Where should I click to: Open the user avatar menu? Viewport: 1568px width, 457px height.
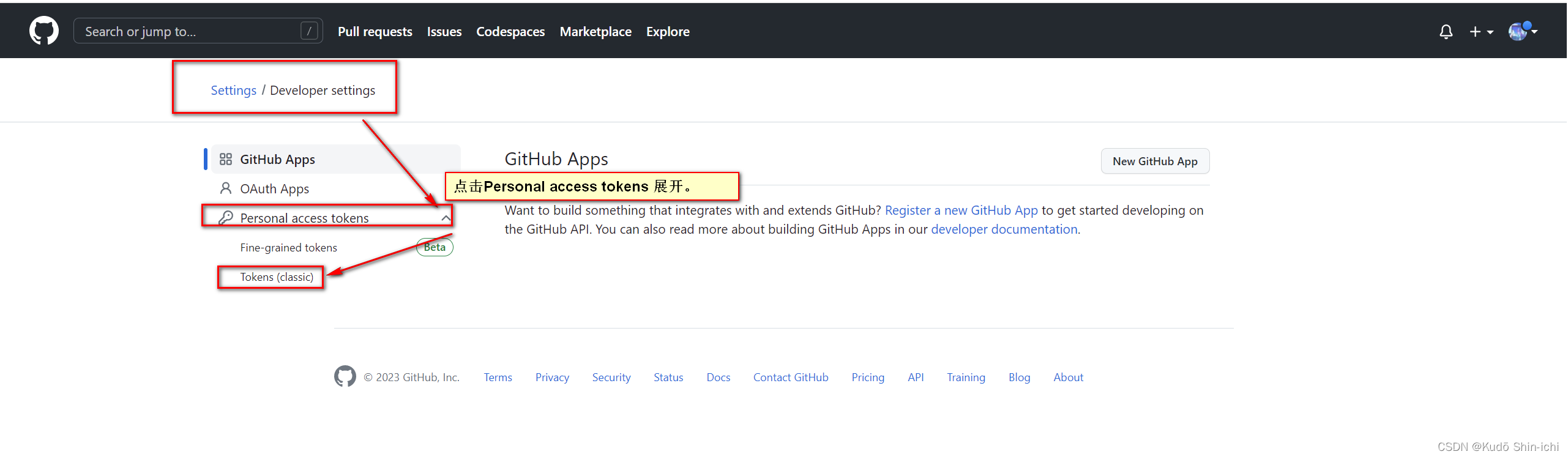click(x=1523, y=31)
